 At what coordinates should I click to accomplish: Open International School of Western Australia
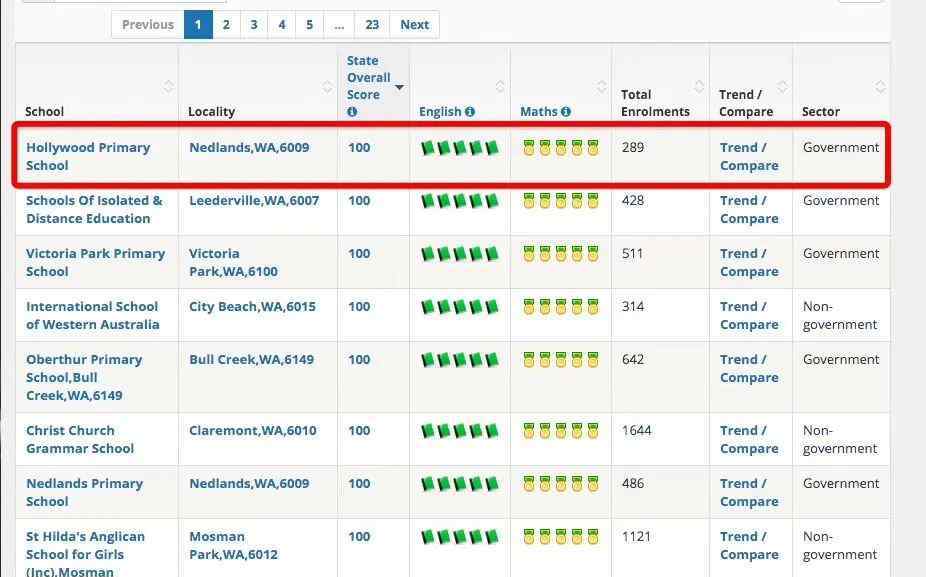(x=92, y=315)
